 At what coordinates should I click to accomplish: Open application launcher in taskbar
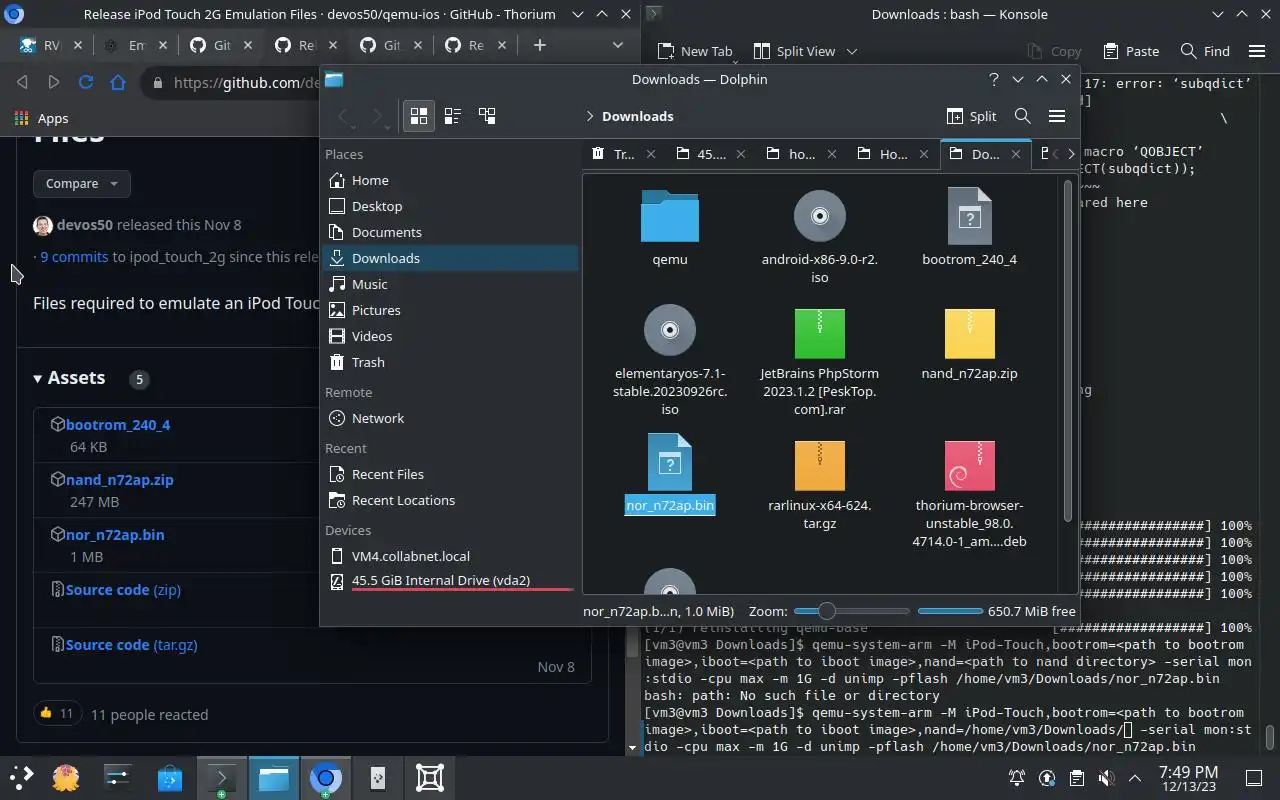(x=21, y=777)
